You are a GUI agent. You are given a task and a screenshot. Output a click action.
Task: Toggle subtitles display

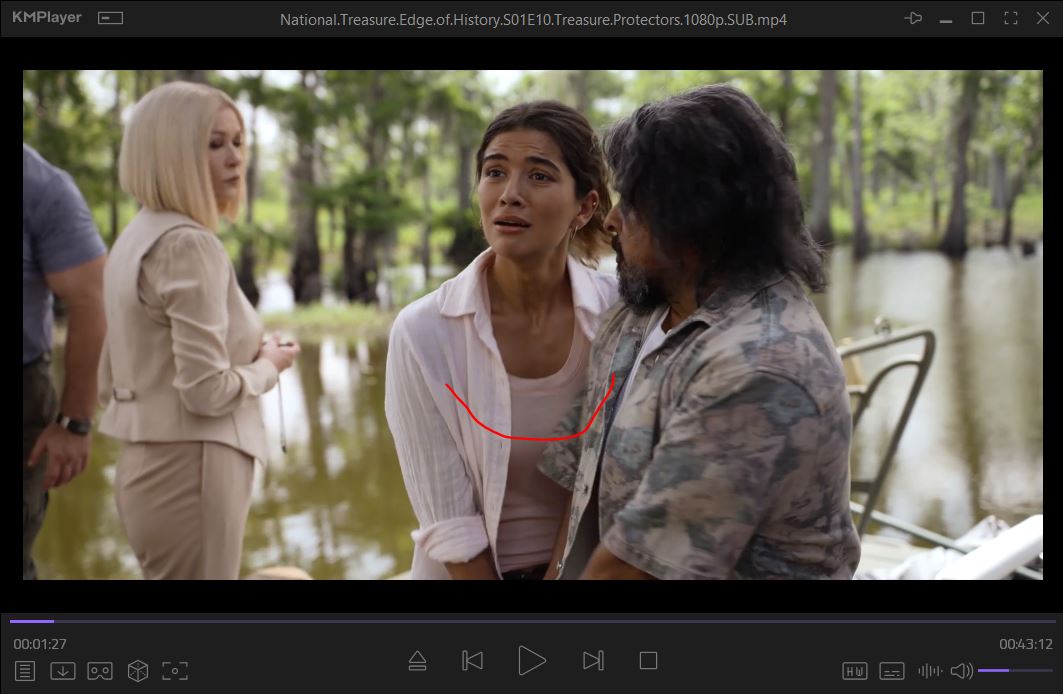(892, 671)
